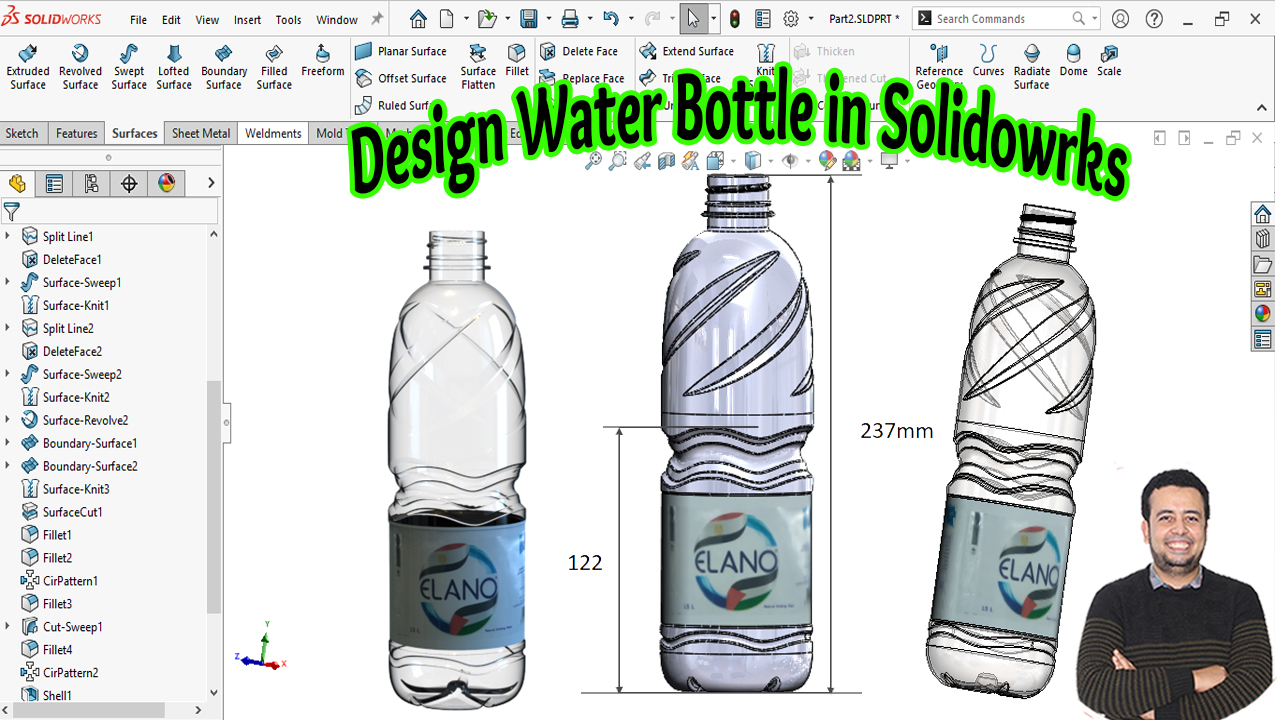
Task: Pin the menu bar with the pushpin
Action: point(377,19)
